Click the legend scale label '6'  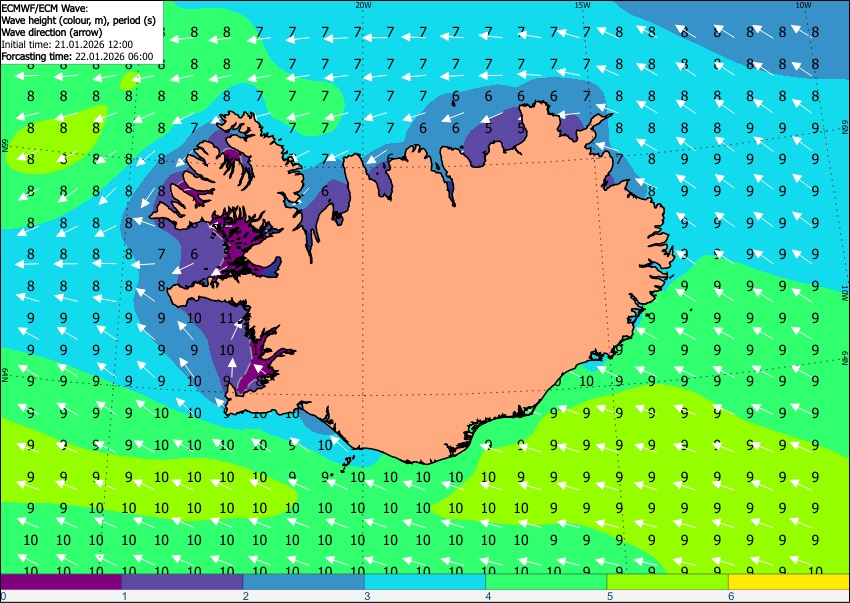click(732, 596)
